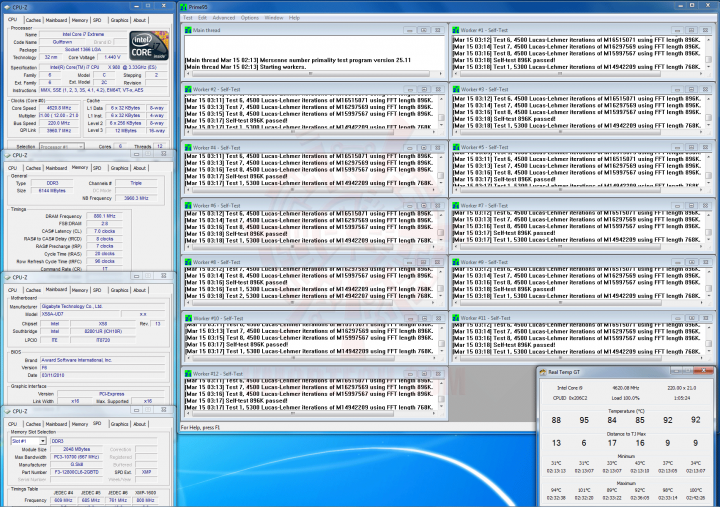The height and width of the screenshot is (507, 720).
Task: Click the Real Temp GT title bar icon
Action: pos(543,372)
